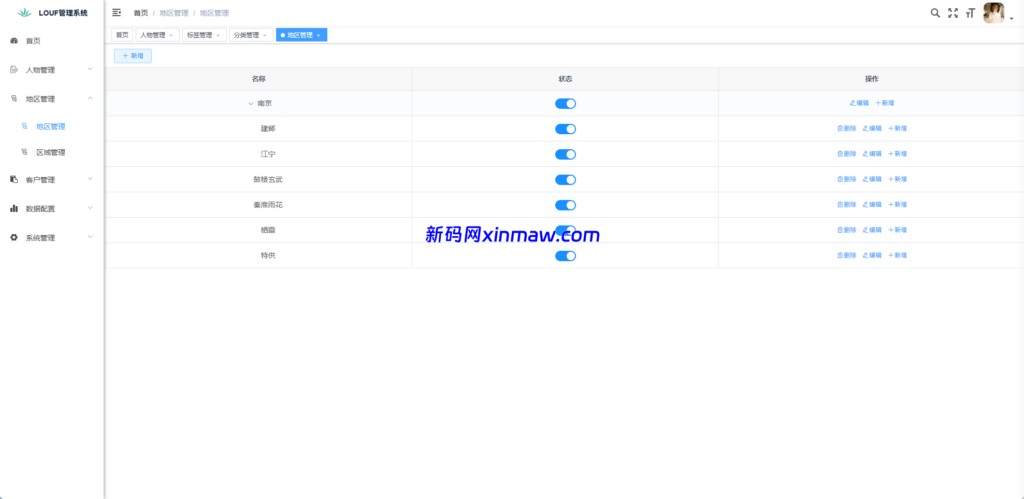Open the font size setting icon

tap(970, 12)
